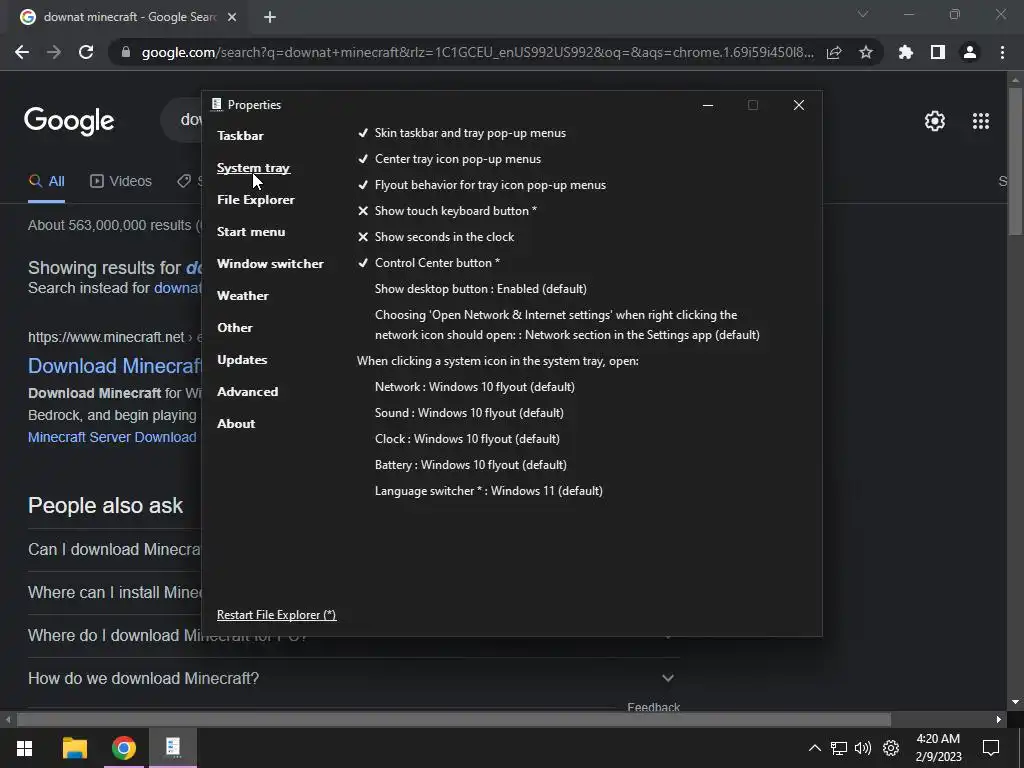1024x768 pixels.
Task: Open the volume tray icon
Action: pos(863,748)
